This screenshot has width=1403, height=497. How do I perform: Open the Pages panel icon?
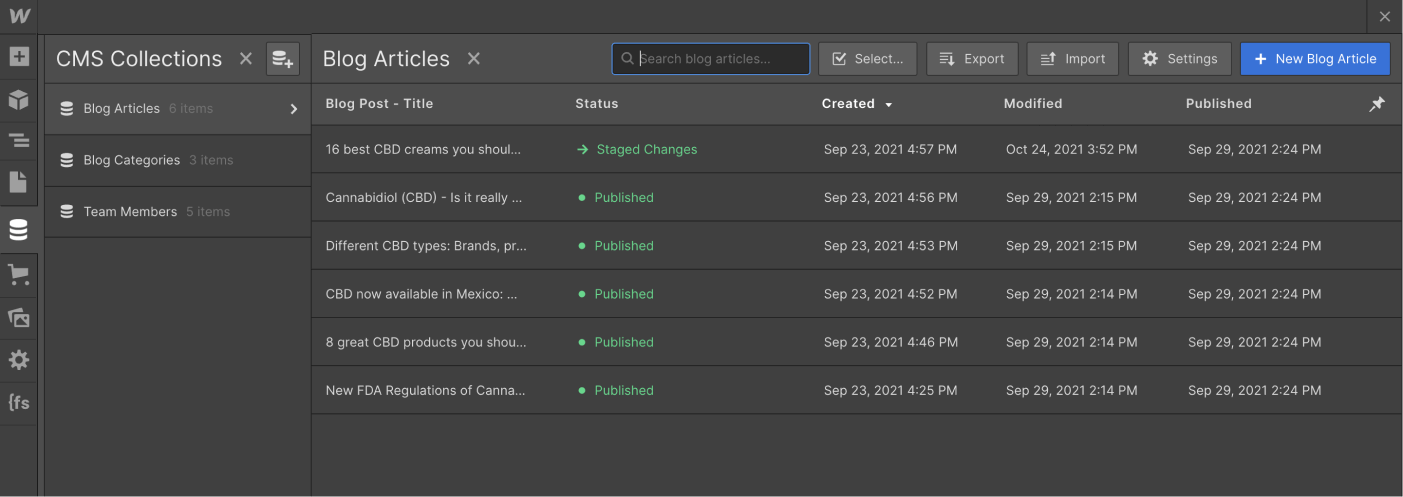[x=18, y=182]
